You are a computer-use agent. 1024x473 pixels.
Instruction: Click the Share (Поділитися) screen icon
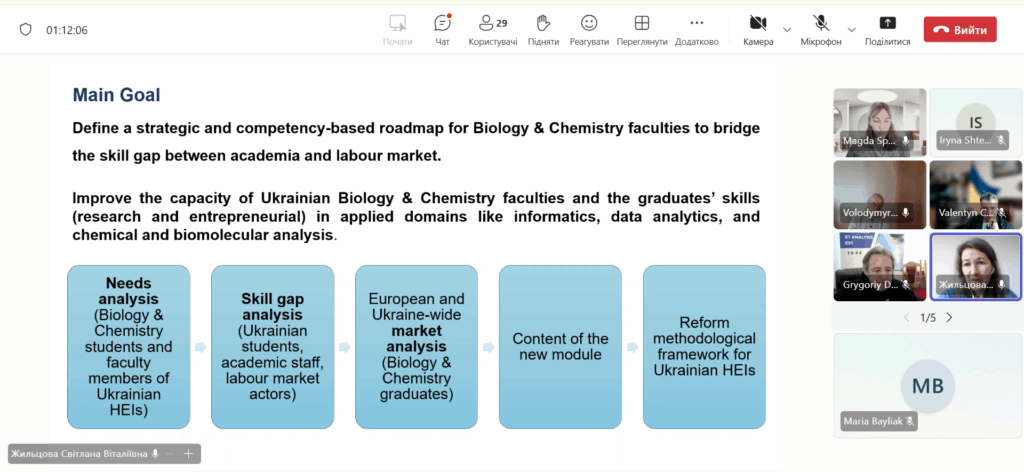coord(887,29)
